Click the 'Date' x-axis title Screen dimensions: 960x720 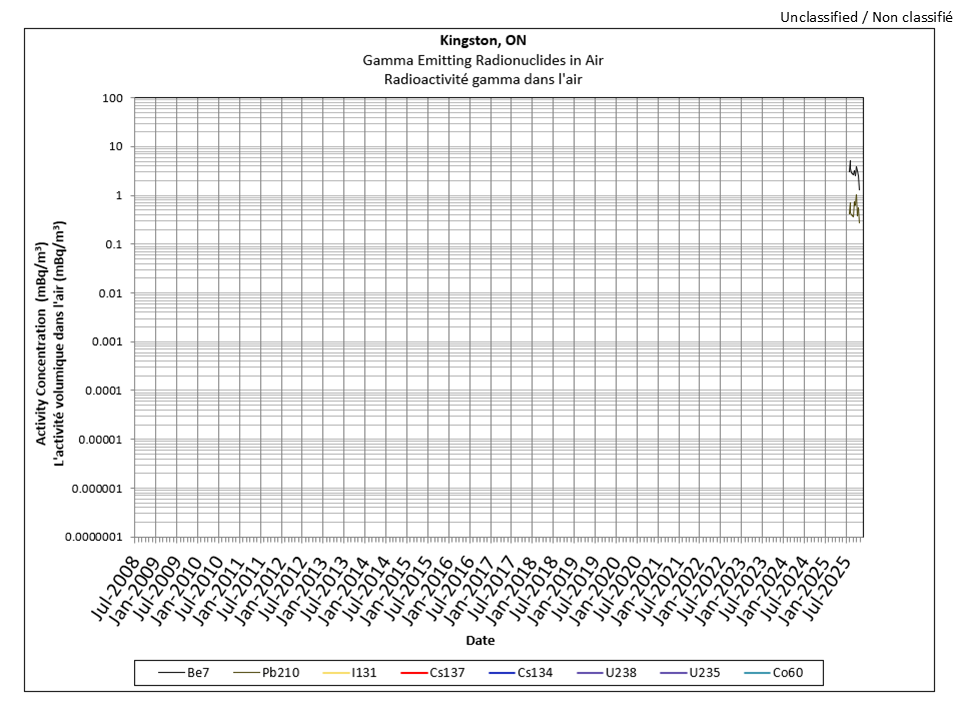(x=479, y=640)
